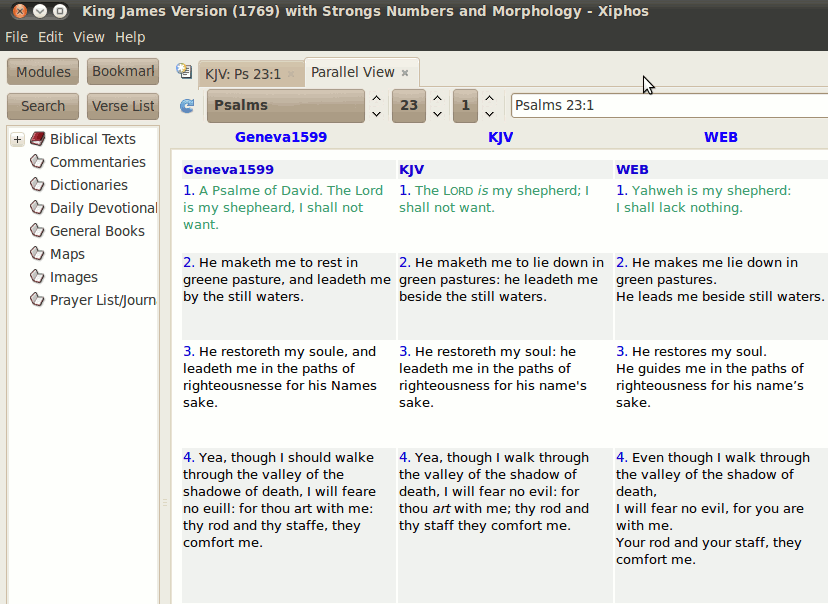Open the chapter 23 selector
Viewport: 828px width, 604px height.
pos(409,106)
